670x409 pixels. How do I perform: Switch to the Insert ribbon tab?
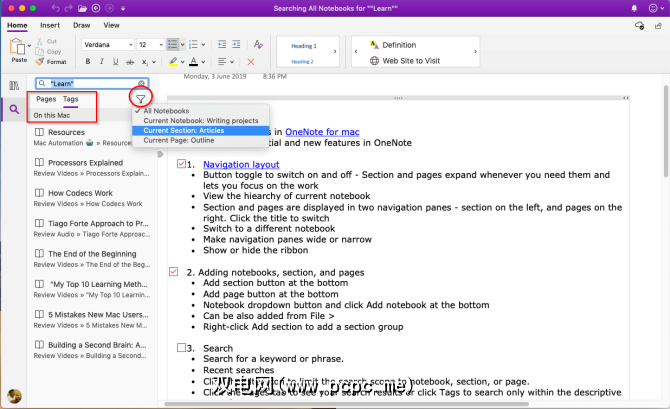(50, 24)
